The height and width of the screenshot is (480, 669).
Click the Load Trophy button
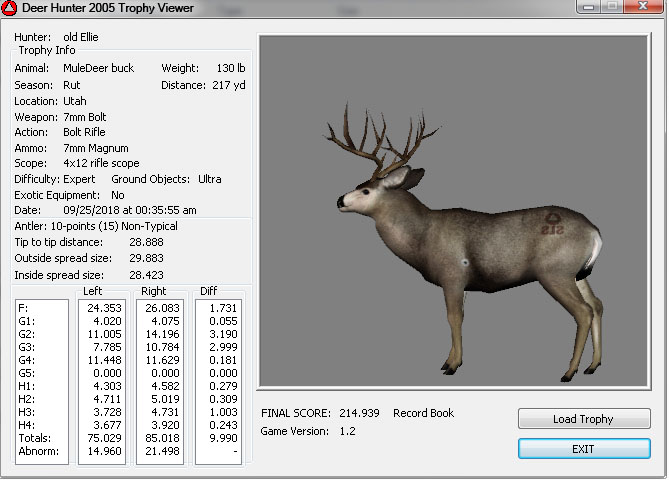tap(584, 419)
